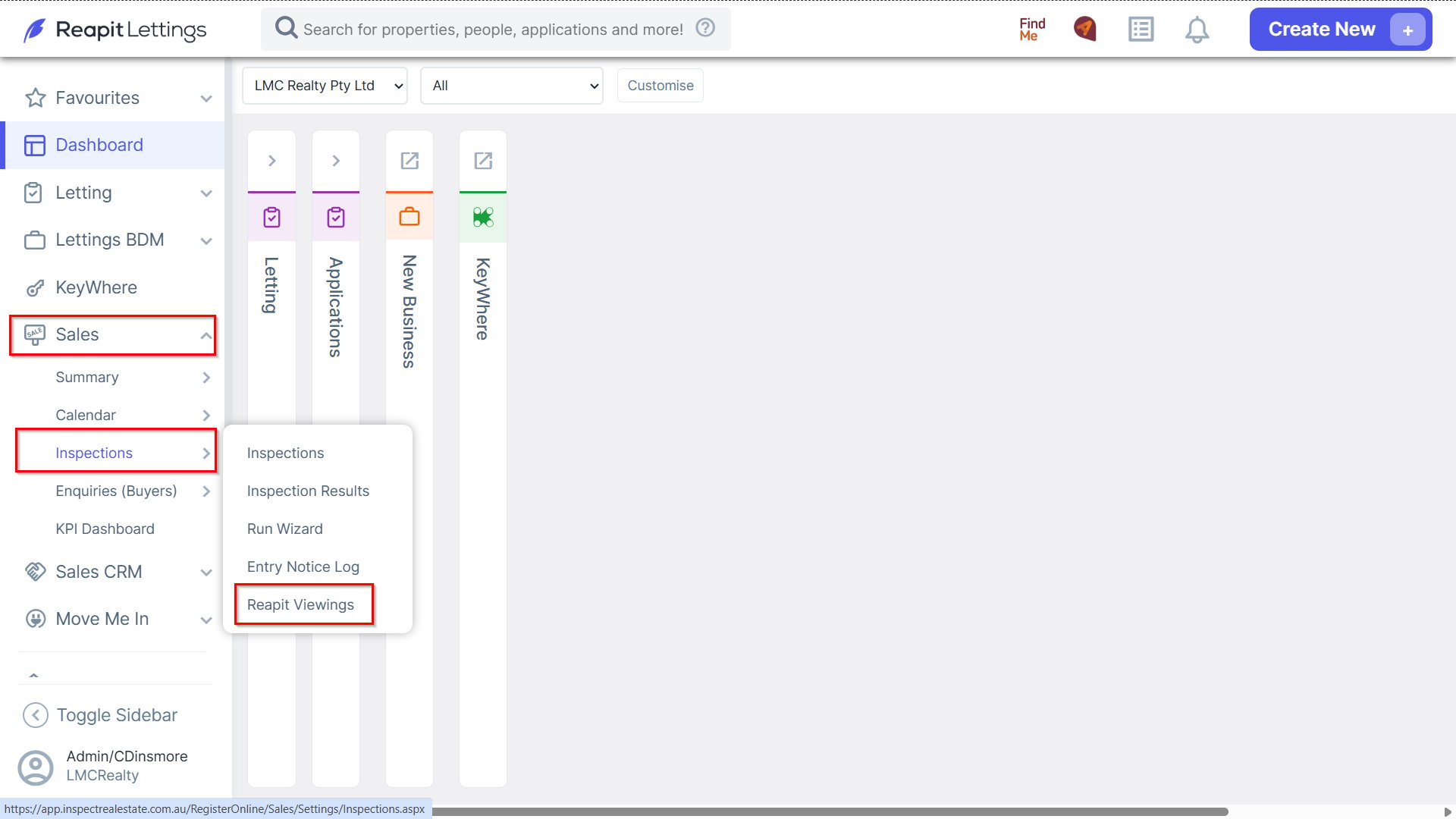
Task: Click the Find Me icon
Action: tap(1032, 30)
